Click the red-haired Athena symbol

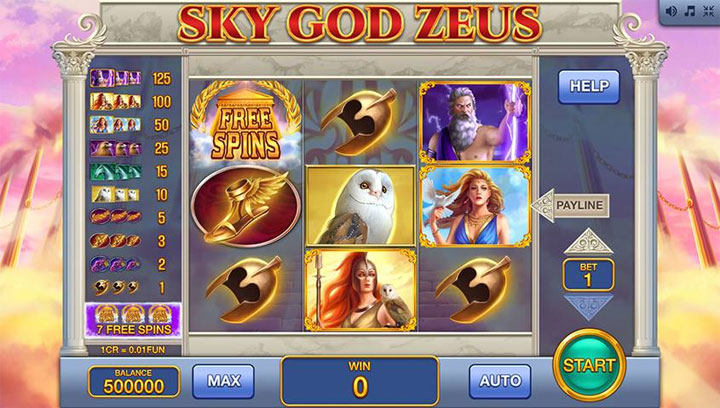[360, 290]
